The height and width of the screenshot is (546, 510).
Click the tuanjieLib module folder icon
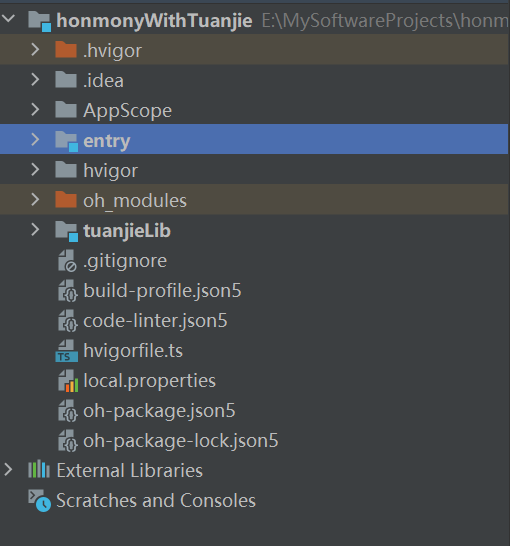66,231
